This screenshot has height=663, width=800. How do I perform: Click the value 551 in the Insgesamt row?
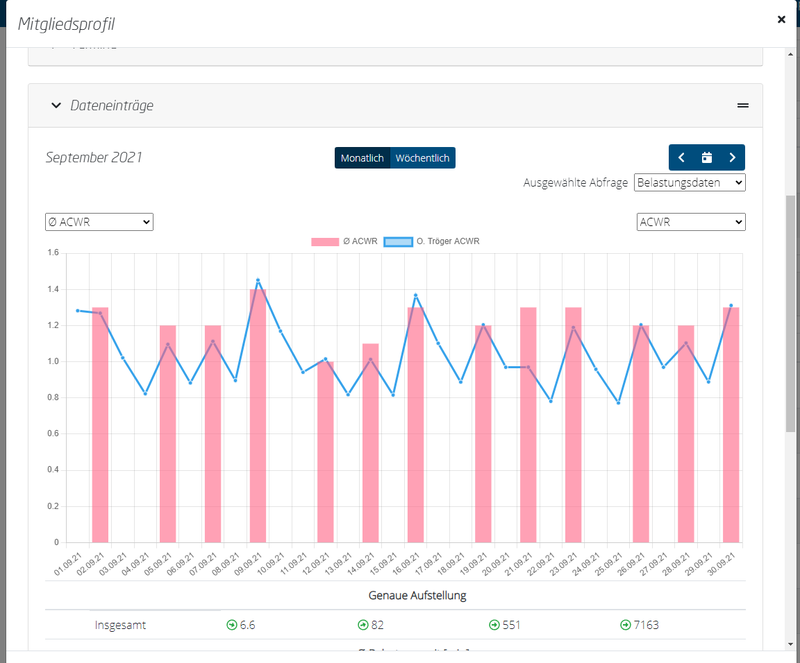tap(511, 625)
